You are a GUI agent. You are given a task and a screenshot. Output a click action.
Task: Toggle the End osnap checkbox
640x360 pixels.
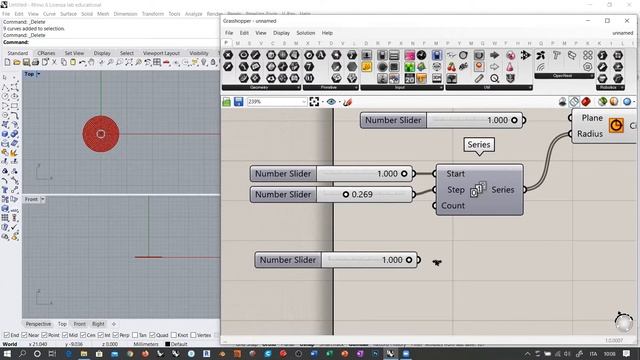coord(7,335)
